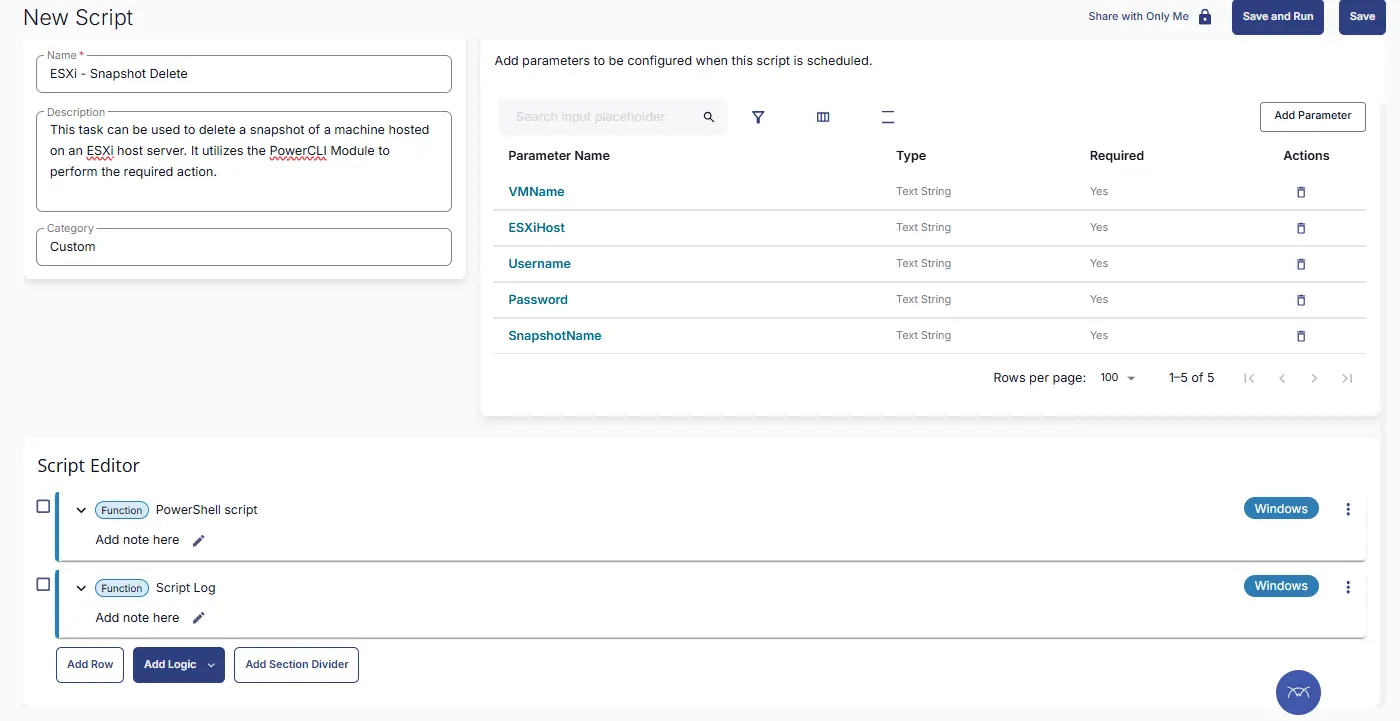Open the ESXiHost parameter link

[x=536, y=228]
